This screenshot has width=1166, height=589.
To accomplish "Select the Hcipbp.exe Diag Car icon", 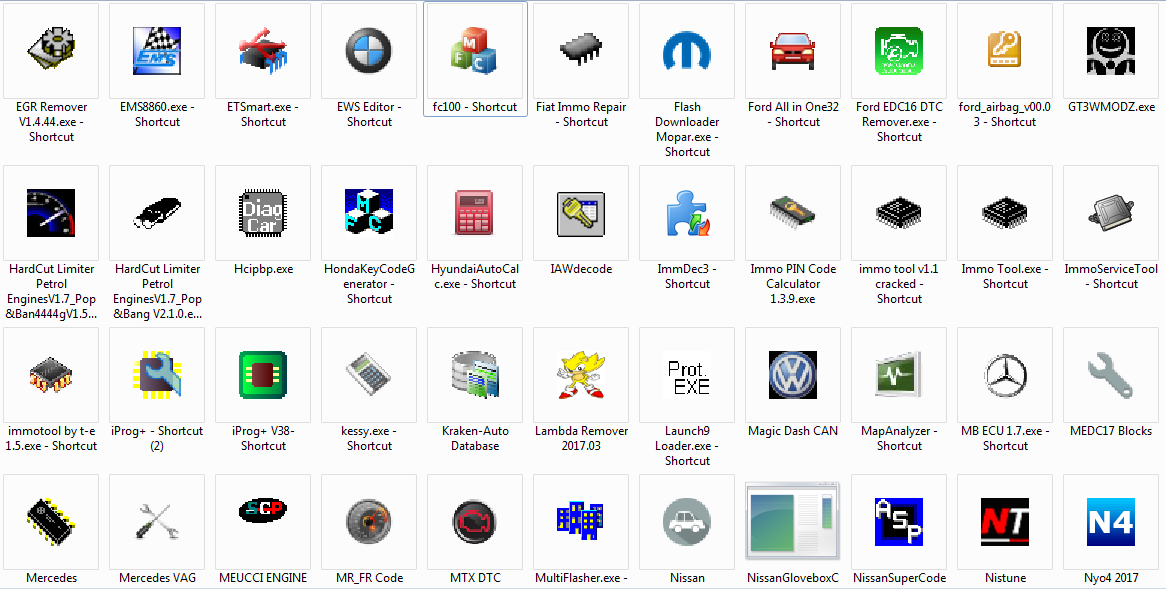I will [263, 212].
